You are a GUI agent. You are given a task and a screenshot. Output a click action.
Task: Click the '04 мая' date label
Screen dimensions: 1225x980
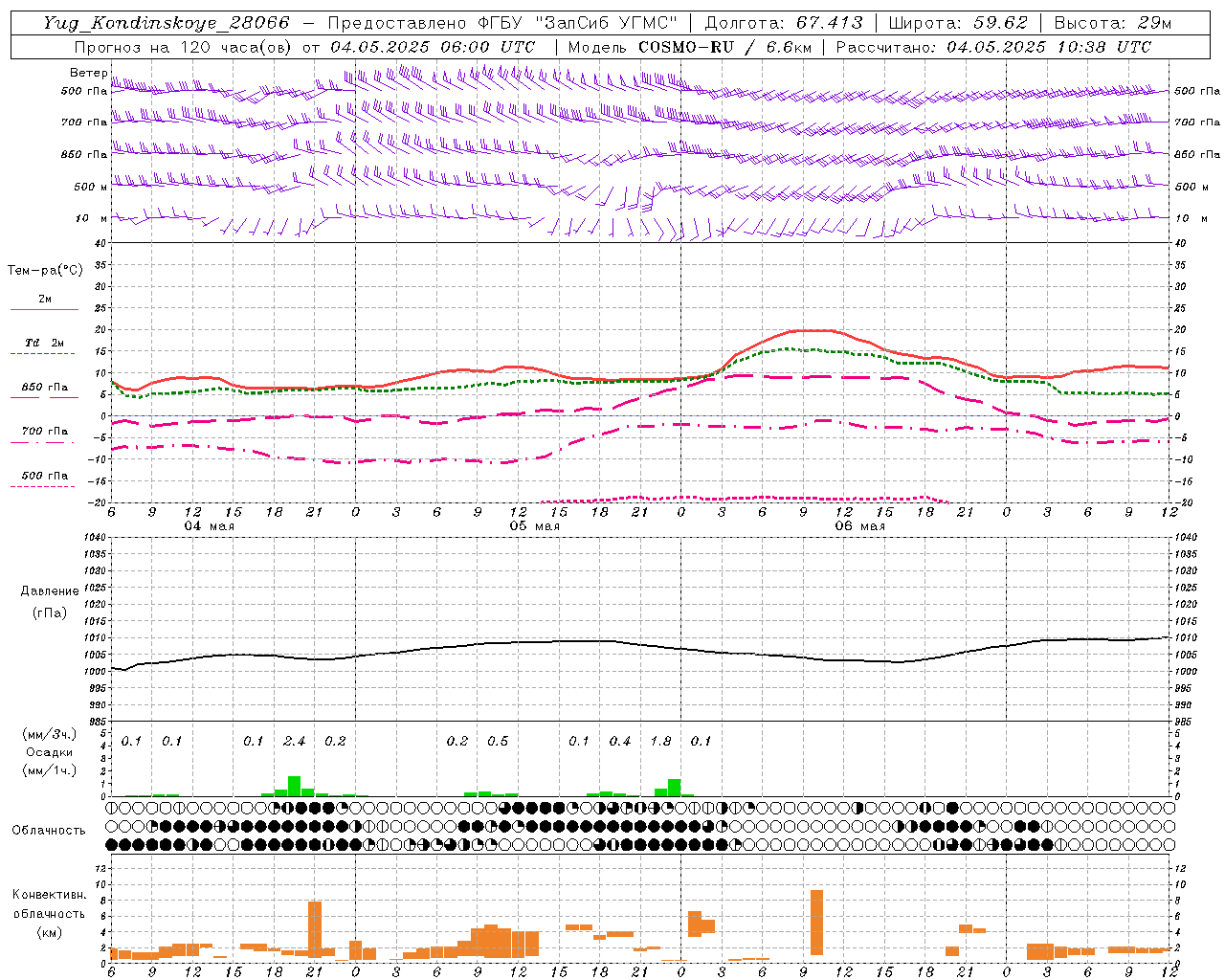(x=210, y=526)
